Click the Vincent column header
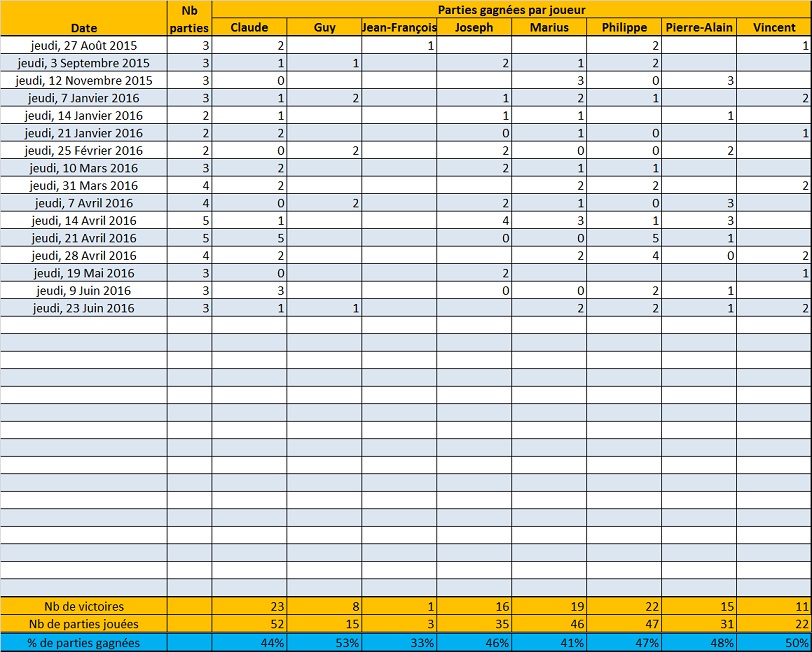Screen dimensions: 812x652 point(774,27)
